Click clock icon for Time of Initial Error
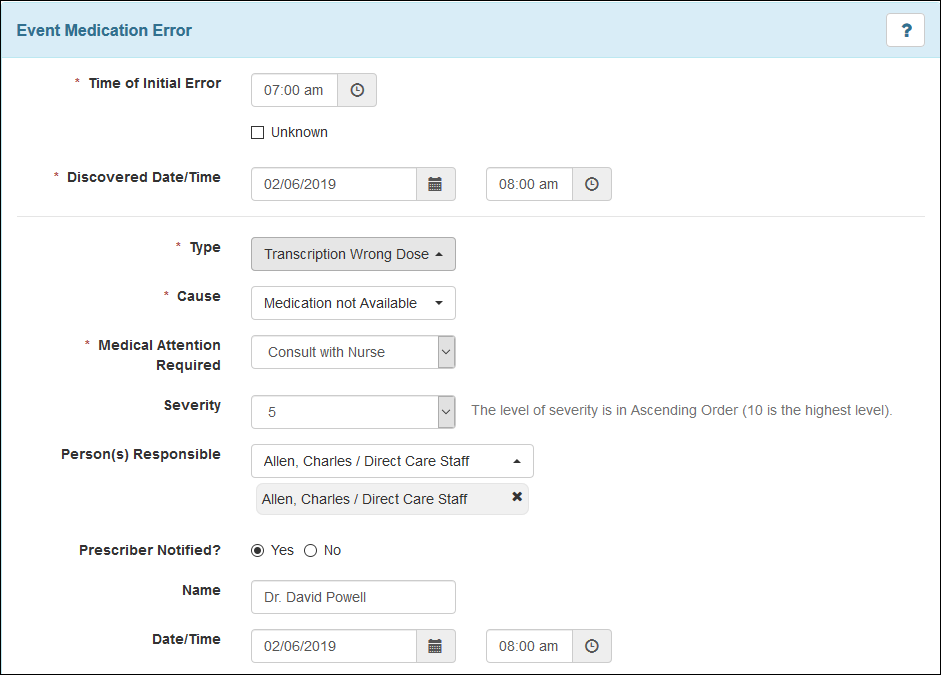Viewport: 941px width, 675px height. tap(357, 90)
